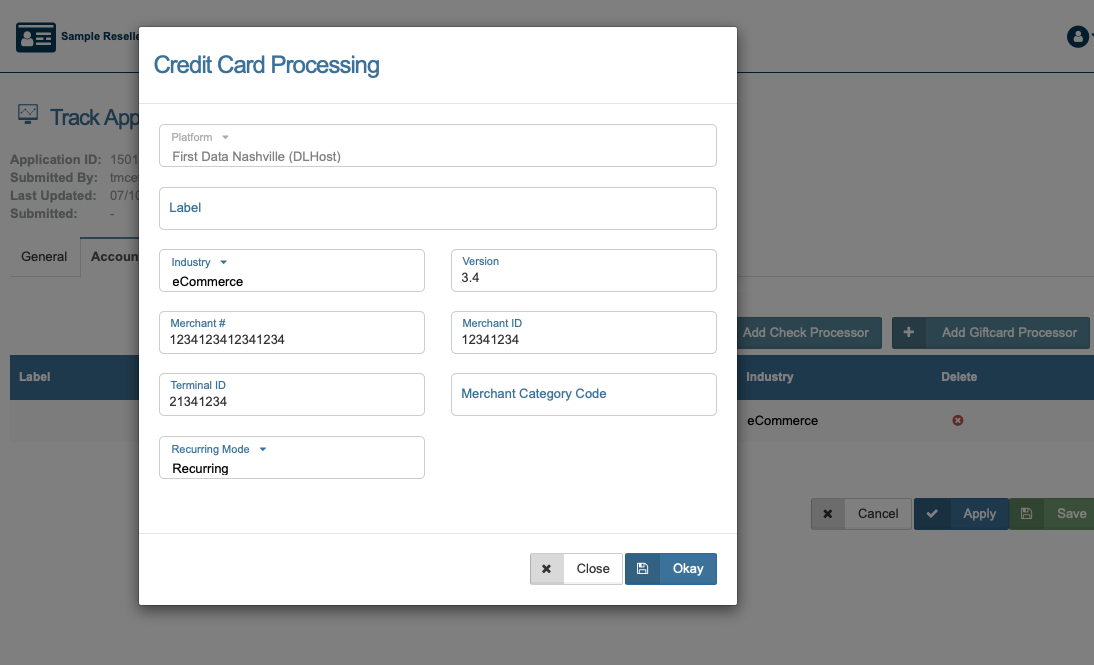Screen dimensions: 1094x665
Task: Click the plus icon beside Add Giftcard Processor
Action: pos(909,332)
